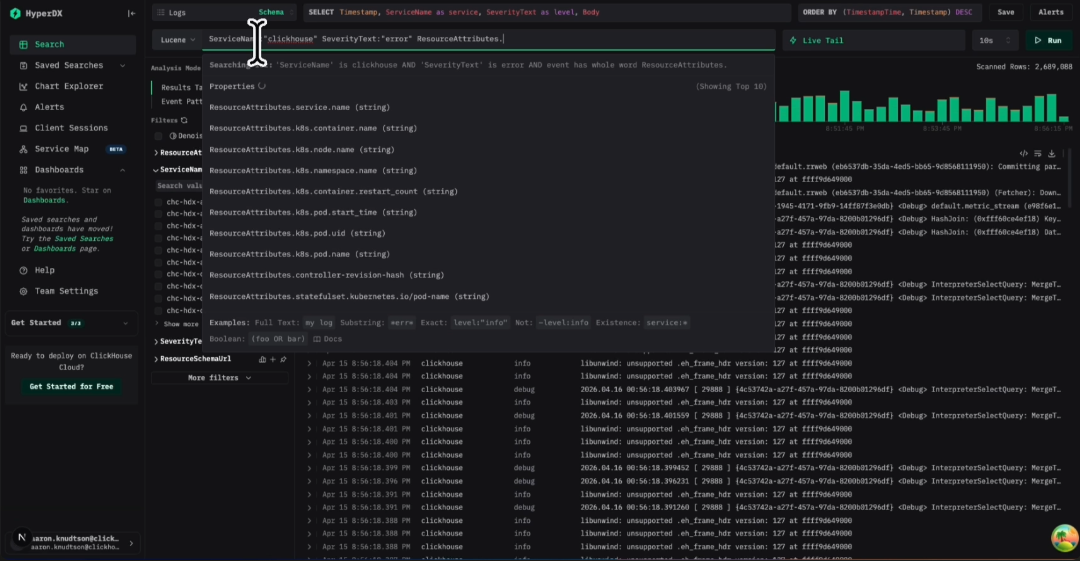Click the download results icon

[1051, 154]
